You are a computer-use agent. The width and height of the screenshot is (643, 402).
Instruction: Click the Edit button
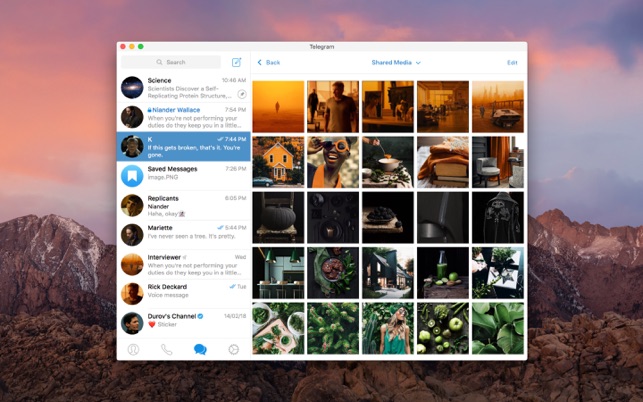(512, 62)
